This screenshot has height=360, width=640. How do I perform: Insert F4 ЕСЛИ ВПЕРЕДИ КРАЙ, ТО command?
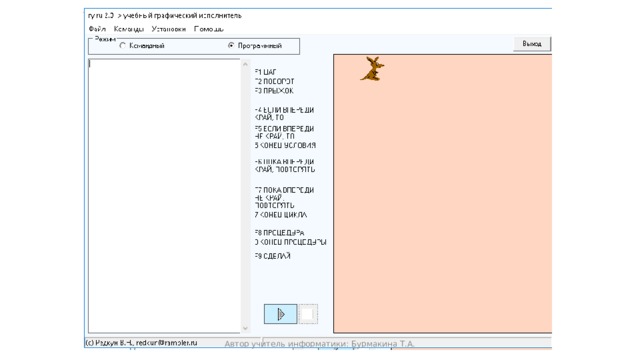pos(284,114)
